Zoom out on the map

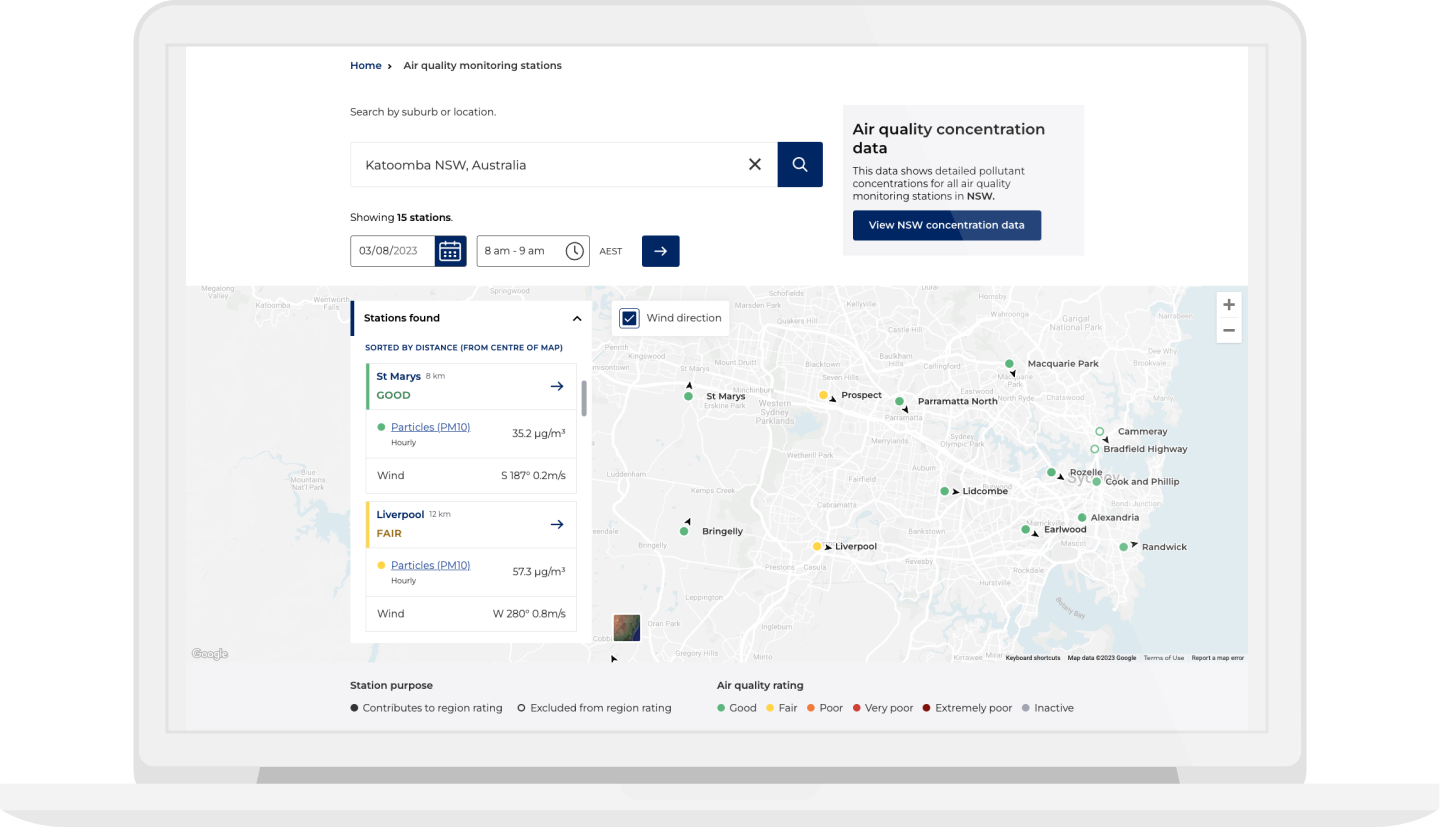pos(1229,331)
